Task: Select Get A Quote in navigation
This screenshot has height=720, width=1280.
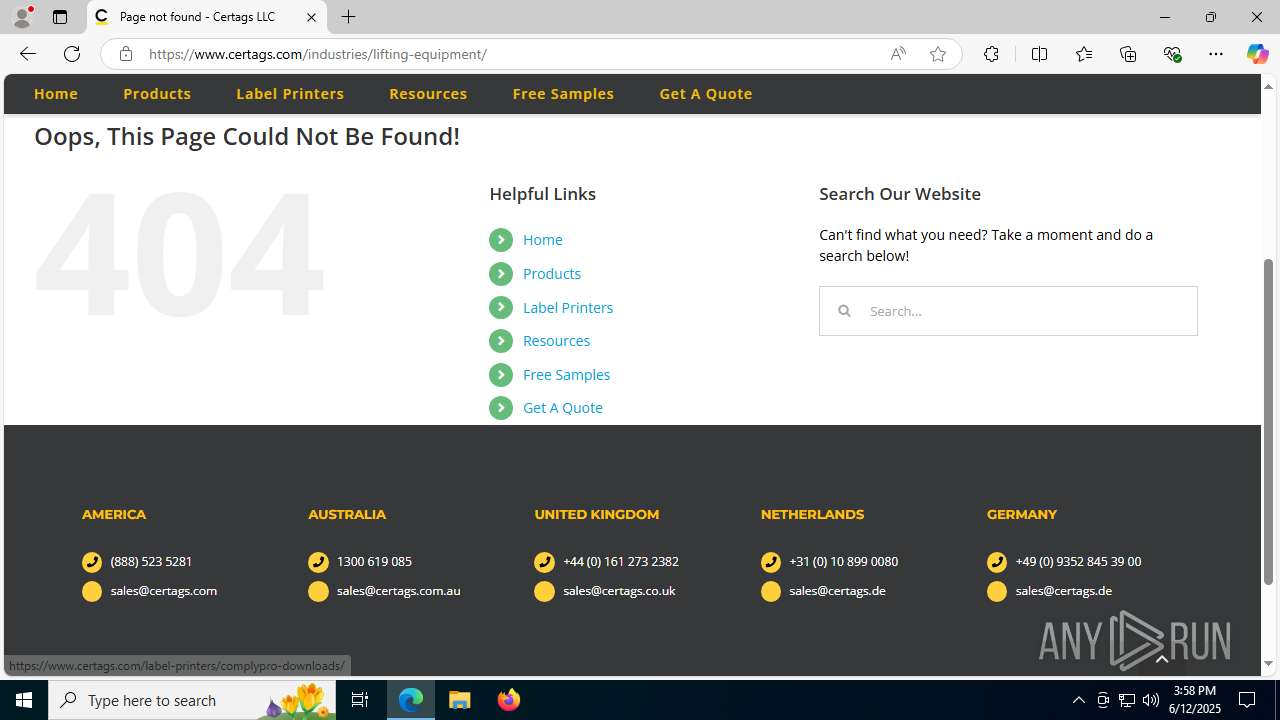Action: click(706, 94)
